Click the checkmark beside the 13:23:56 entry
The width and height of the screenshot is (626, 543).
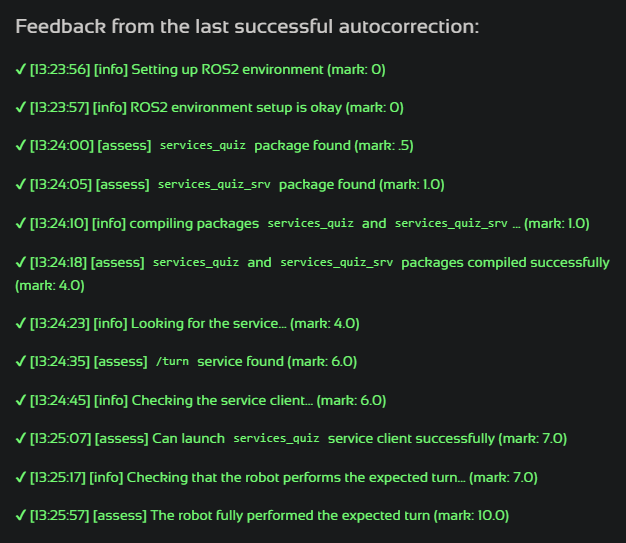(x=21, y=69)
